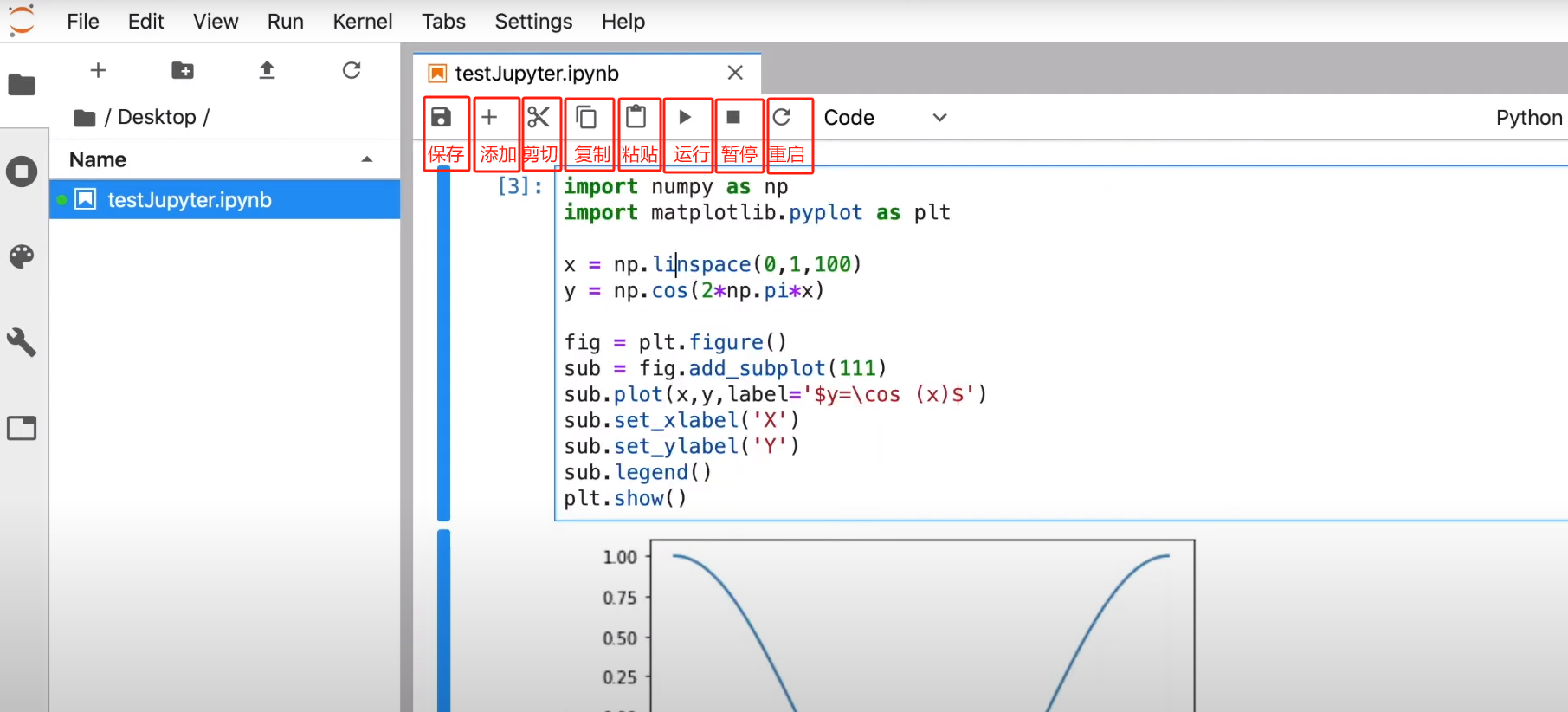This screenshot has width=1568, height=712.
Task: Click the Python kernel name
Action: (1529, 118)
